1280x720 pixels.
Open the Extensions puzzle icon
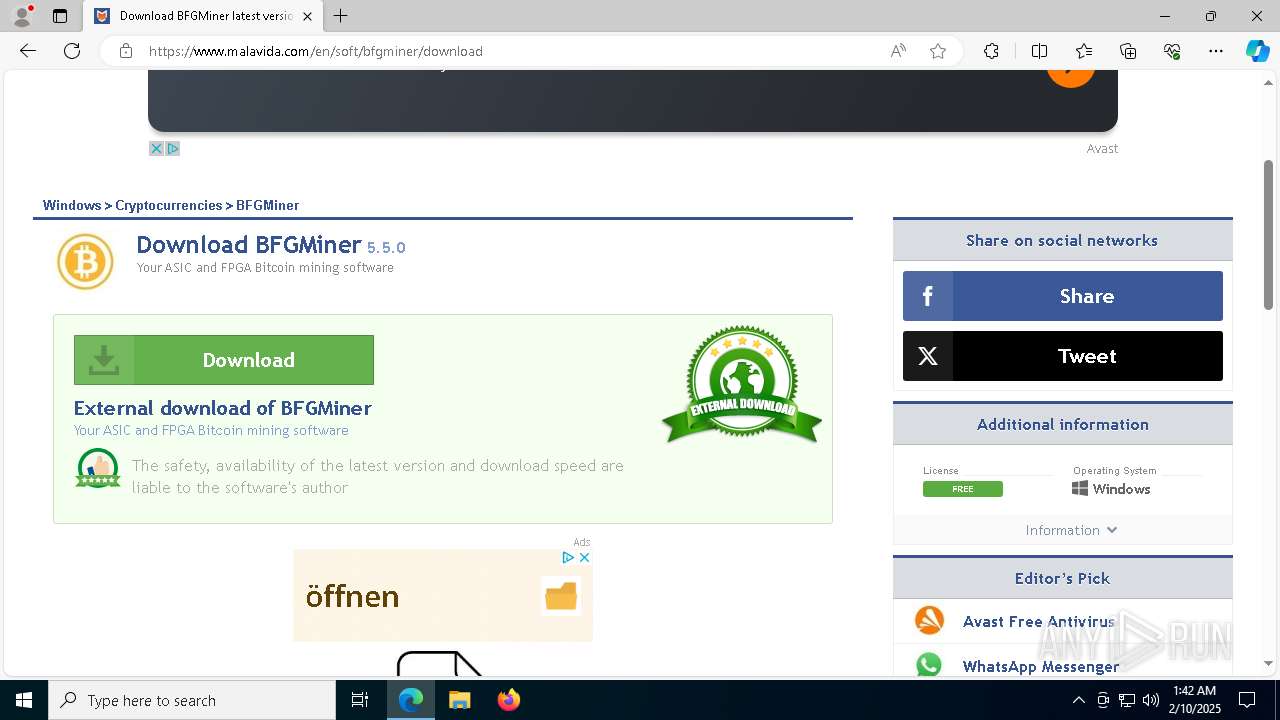[x=991, y=51]
